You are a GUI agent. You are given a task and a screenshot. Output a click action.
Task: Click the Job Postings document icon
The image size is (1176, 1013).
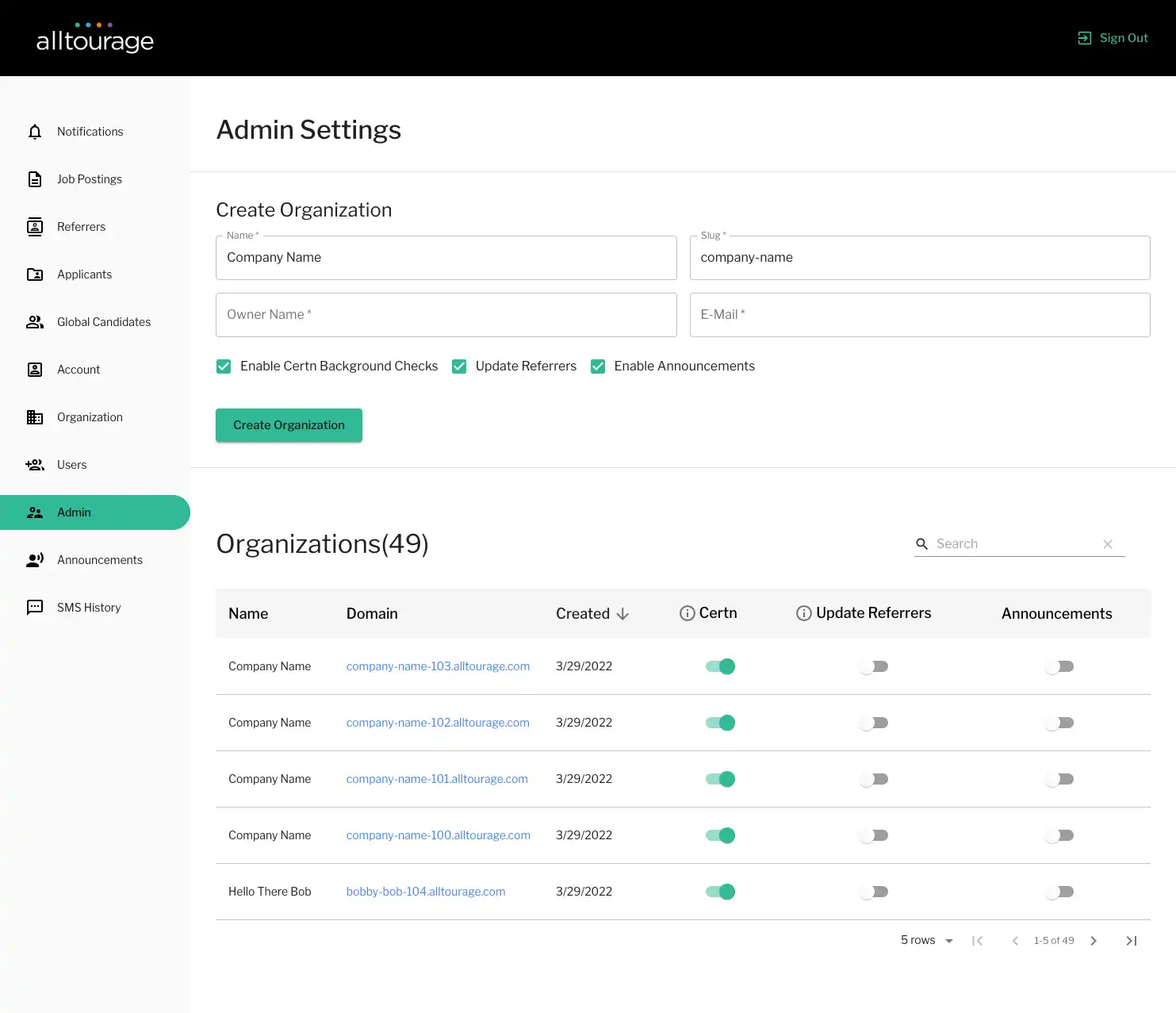(35, 179)
